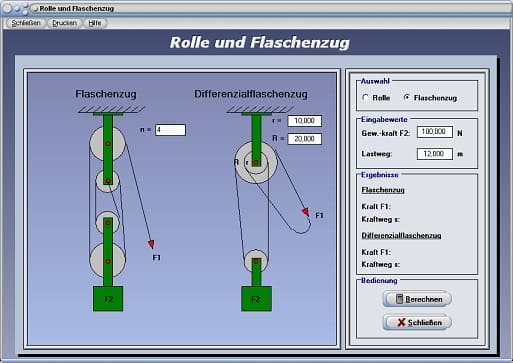
Task: Click the underlined Differenzialflaschenzug results label
Action: [x=401, y=236]
